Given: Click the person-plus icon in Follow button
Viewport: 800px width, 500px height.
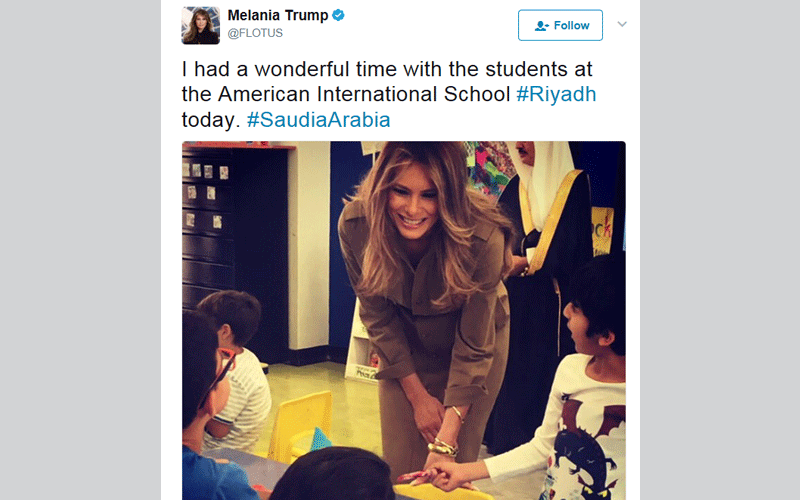Looking at the screenshot, I should click(541, 26).
